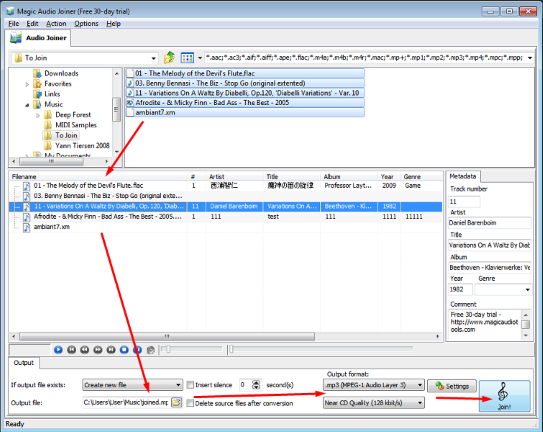This screenshot has width=543, height=432.
Task: Open the Near CD Quality bitrate dropdown
Action: click(x=374, y=403)
